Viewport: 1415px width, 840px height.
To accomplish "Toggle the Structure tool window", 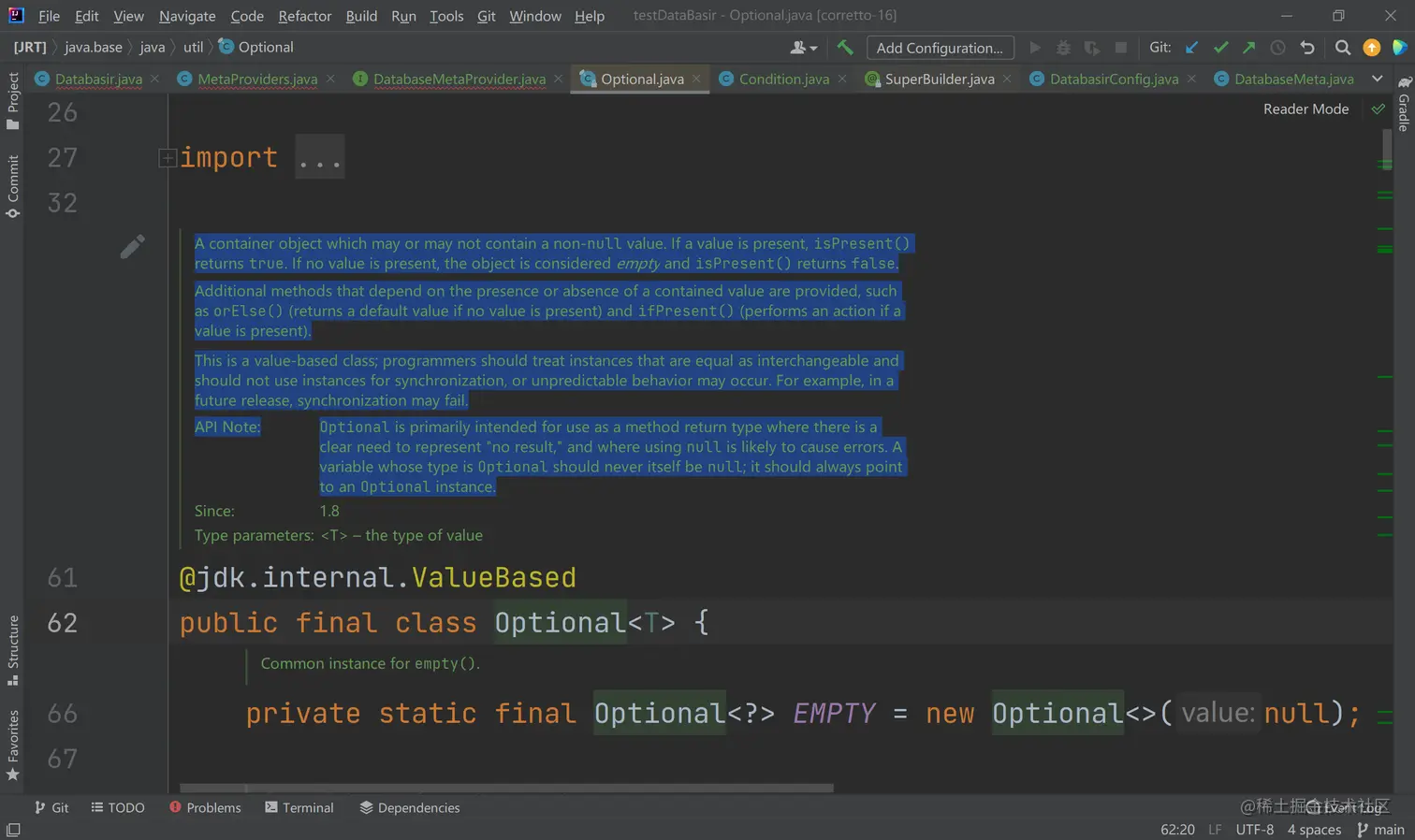I will pos(13,650).
